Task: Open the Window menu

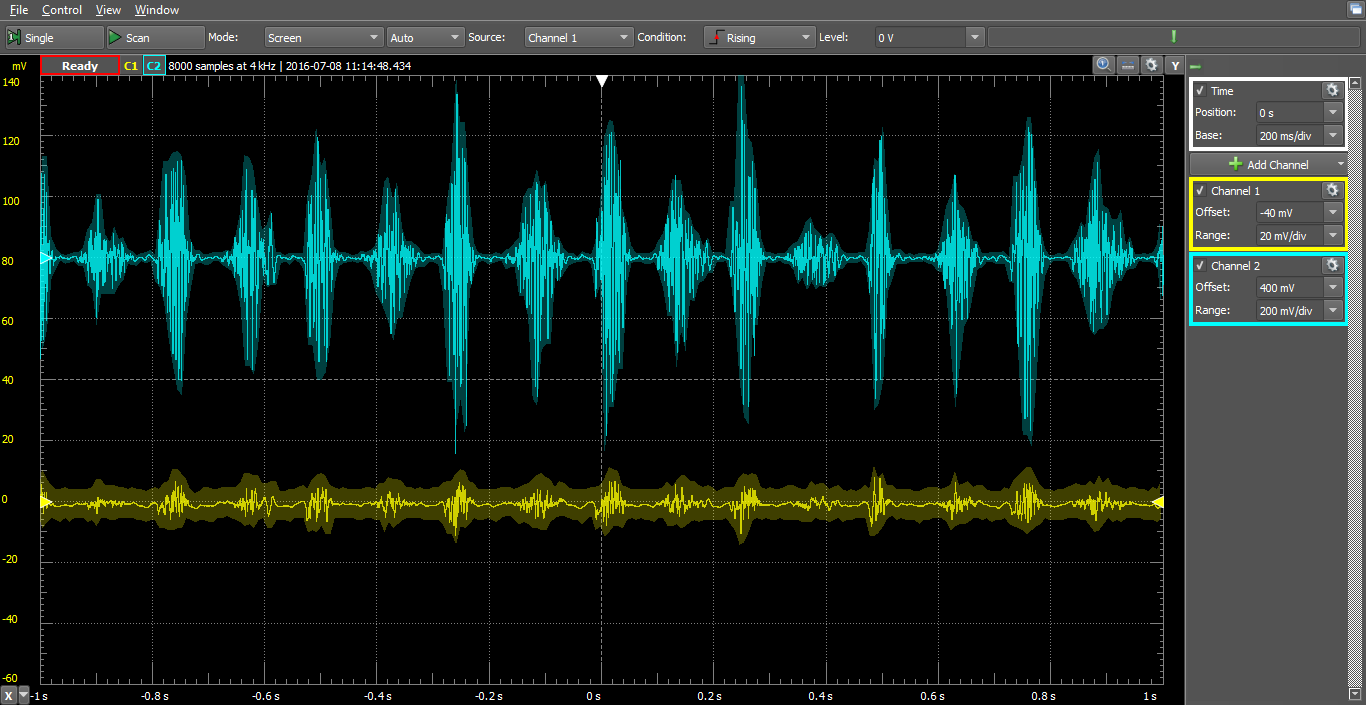Action: pyautogui.click(x=157, y=10)
